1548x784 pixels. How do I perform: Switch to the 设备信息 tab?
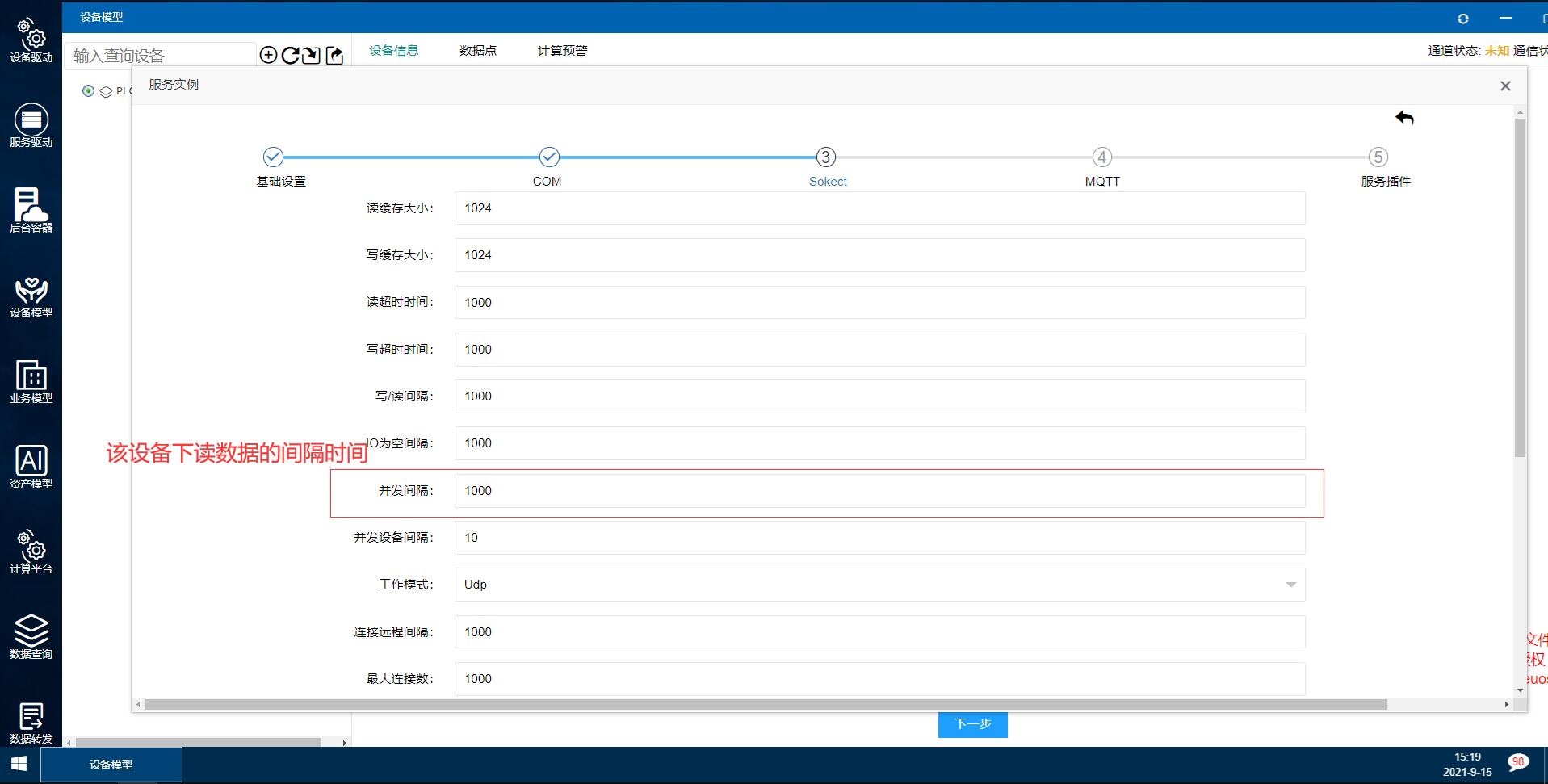click(x=394, y=50)
